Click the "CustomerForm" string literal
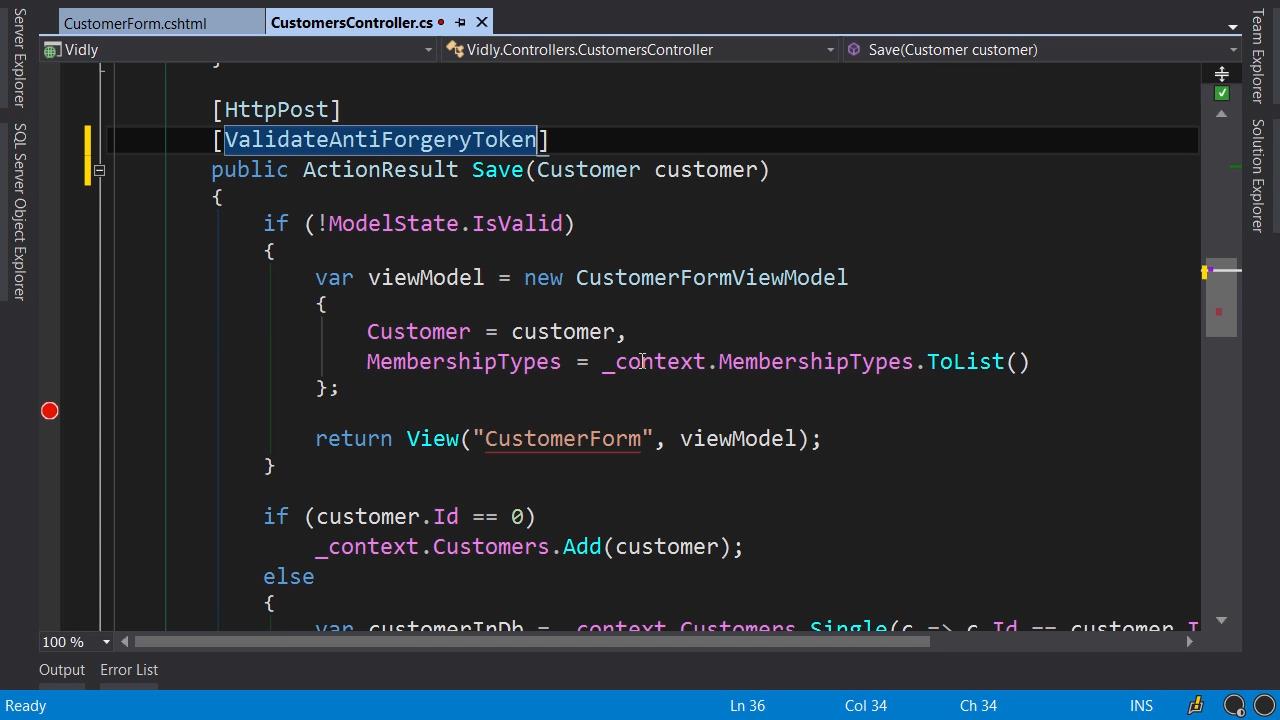Viewport: 1280px width, 720px height. click(563, 439)
